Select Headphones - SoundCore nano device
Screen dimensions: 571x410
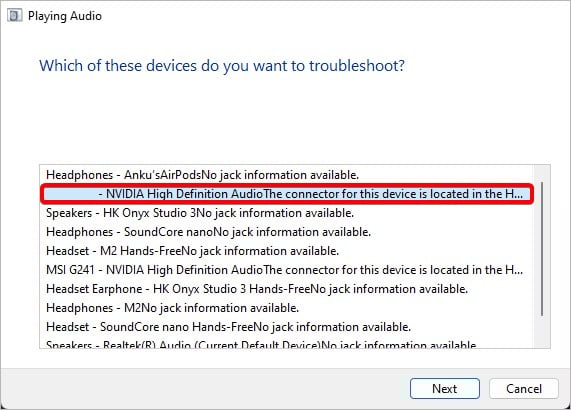point(208,232)
